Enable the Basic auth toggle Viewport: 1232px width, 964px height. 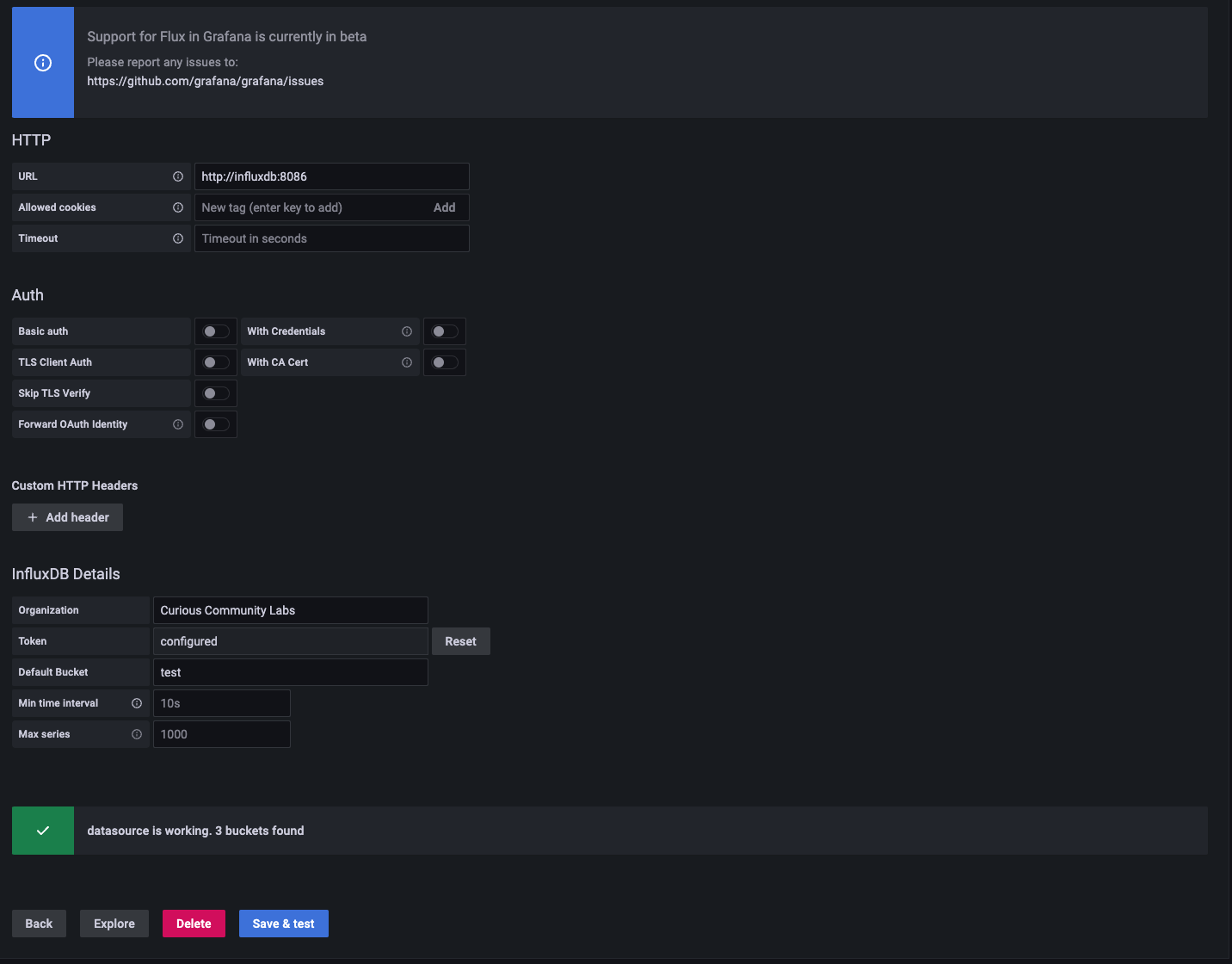click(216, 331)
